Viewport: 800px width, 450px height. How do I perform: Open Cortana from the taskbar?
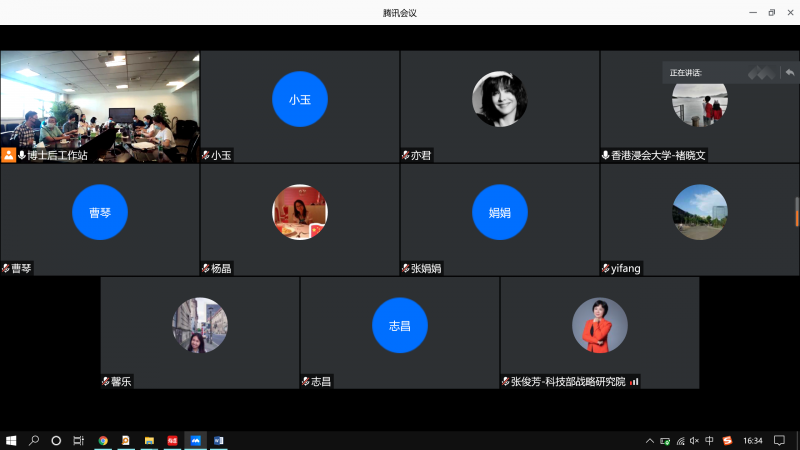point(56,440)
